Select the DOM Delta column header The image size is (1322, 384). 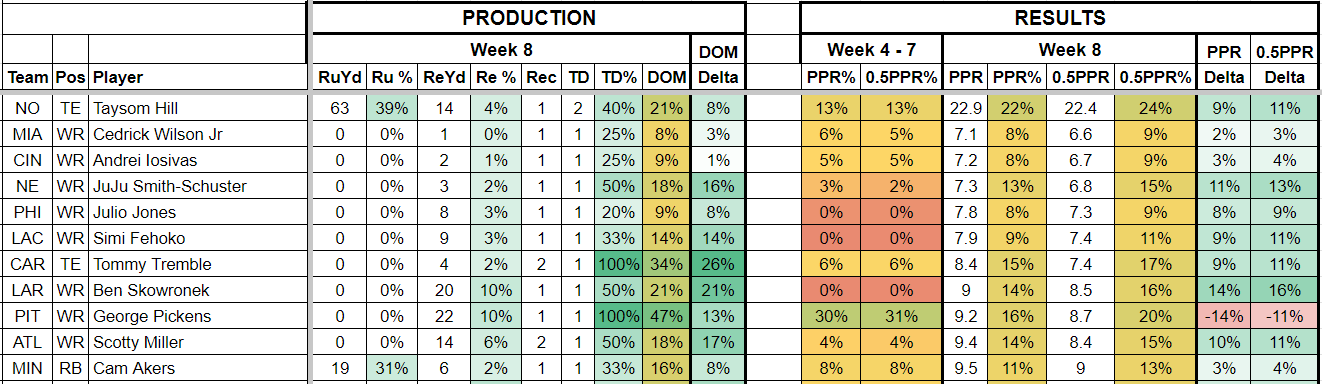coord(717,63)
